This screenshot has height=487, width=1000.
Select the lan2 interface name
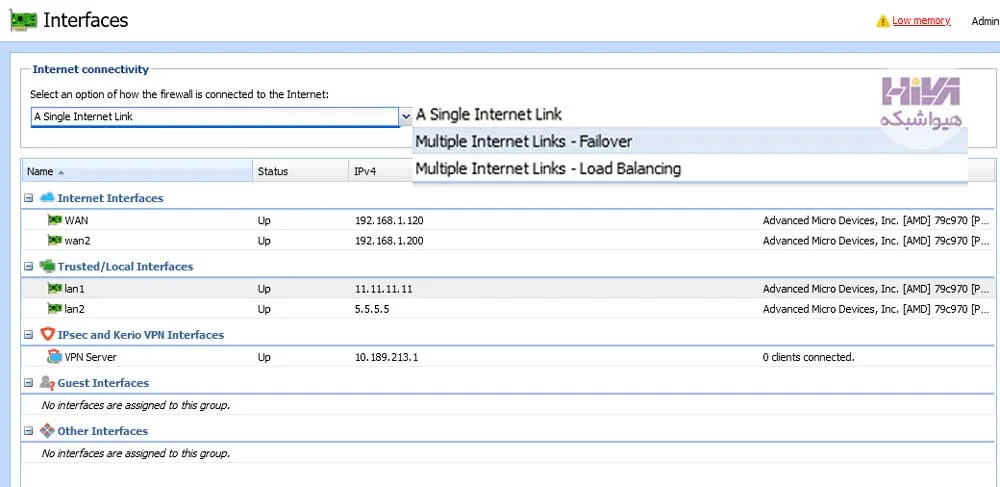coord(75,309)
